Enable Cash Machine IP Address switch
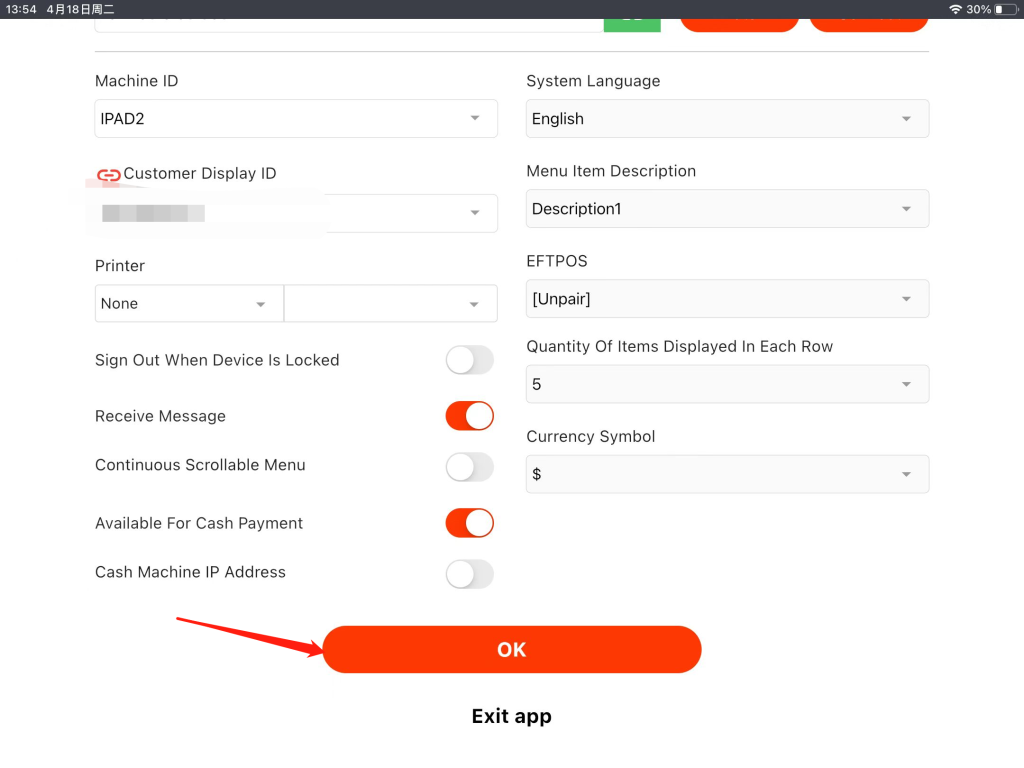The width and height of the screenshot is (1024, 768). click(469, 573)
